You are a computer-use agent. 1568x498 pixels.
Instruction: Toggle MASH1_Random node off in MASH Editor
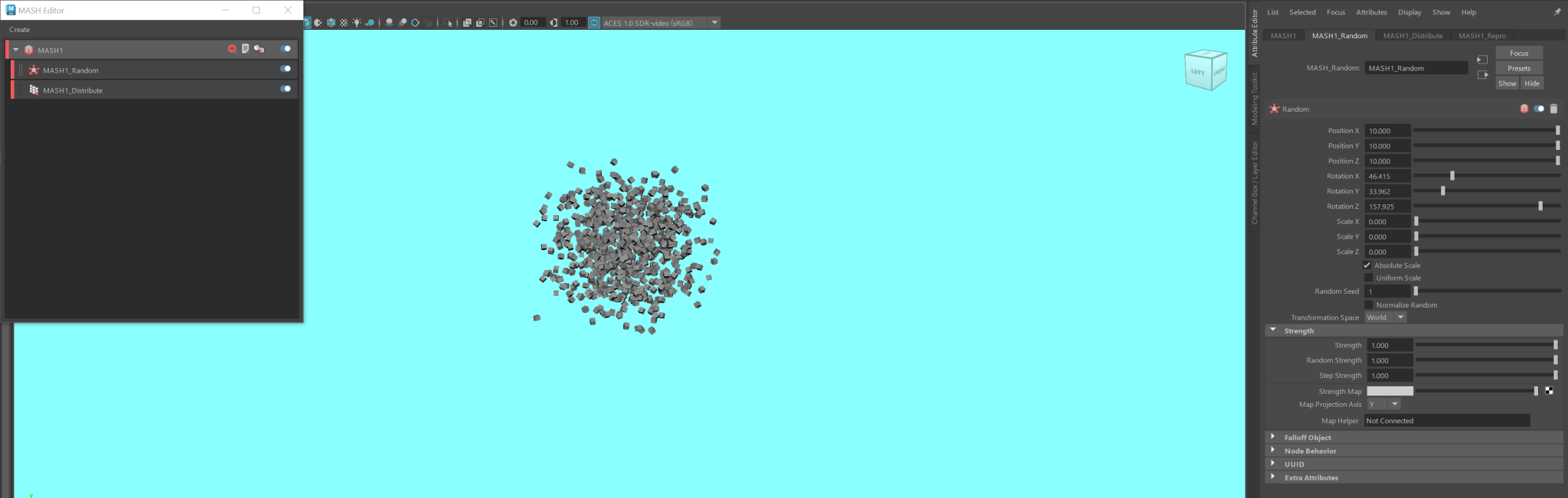click(x=285, y=69)
